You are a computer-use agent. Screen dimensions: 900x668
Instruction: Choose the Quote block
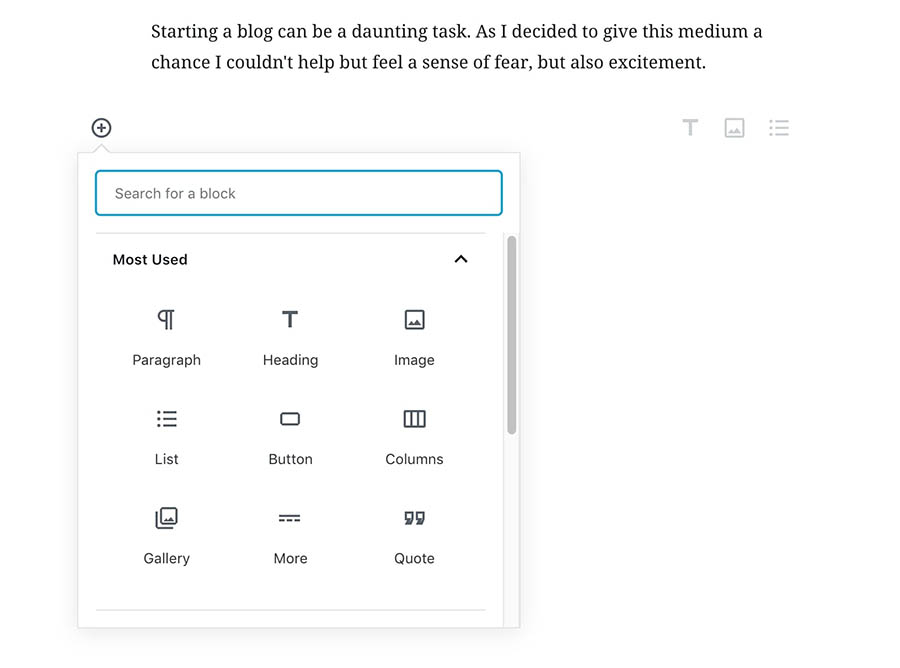(x=414, y=535)
